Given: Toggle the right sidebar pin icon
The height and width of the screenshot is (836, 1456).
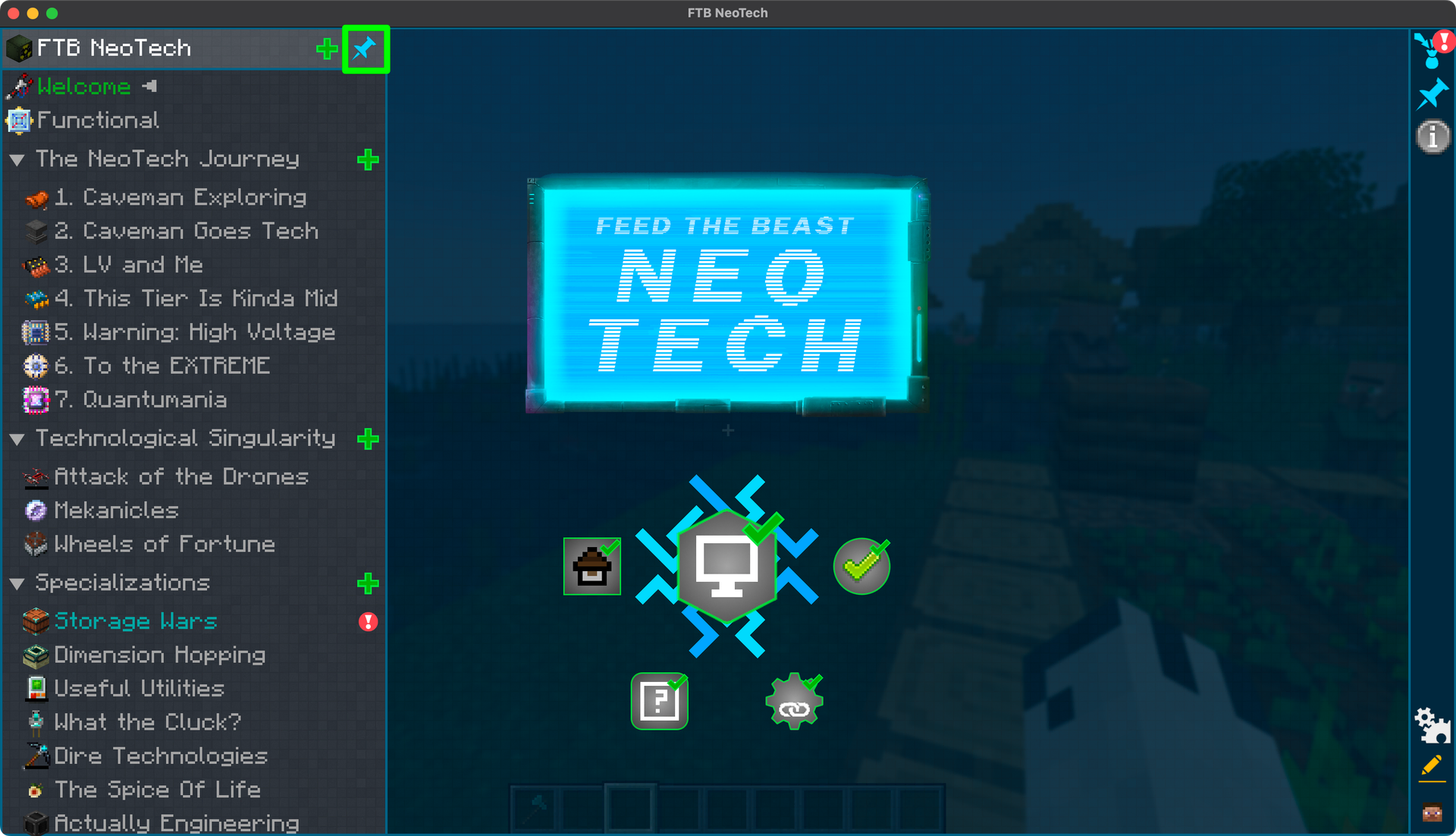Looking at the screenshot, I should 1432,95.
